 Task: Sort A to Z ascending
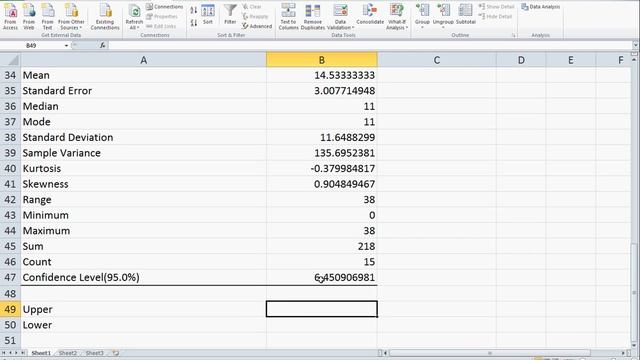click(194, 10)
